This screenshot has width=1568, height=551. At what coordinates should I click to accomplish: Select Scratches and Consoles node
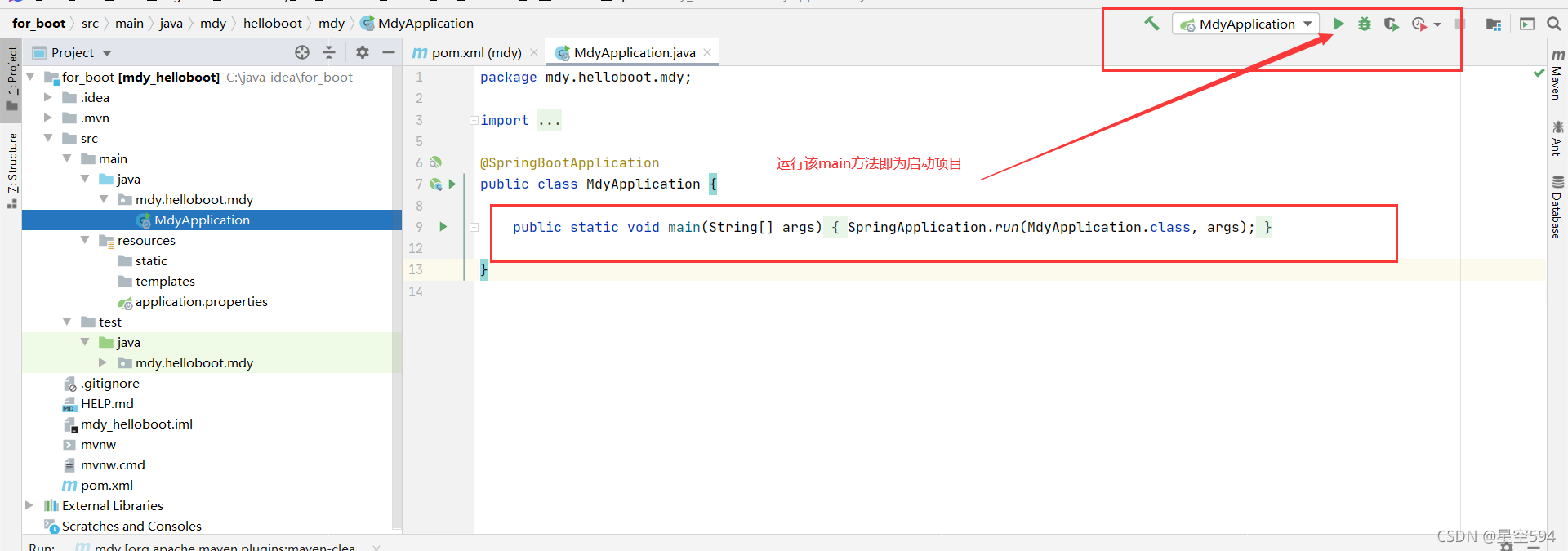click(x=131, y=526)
